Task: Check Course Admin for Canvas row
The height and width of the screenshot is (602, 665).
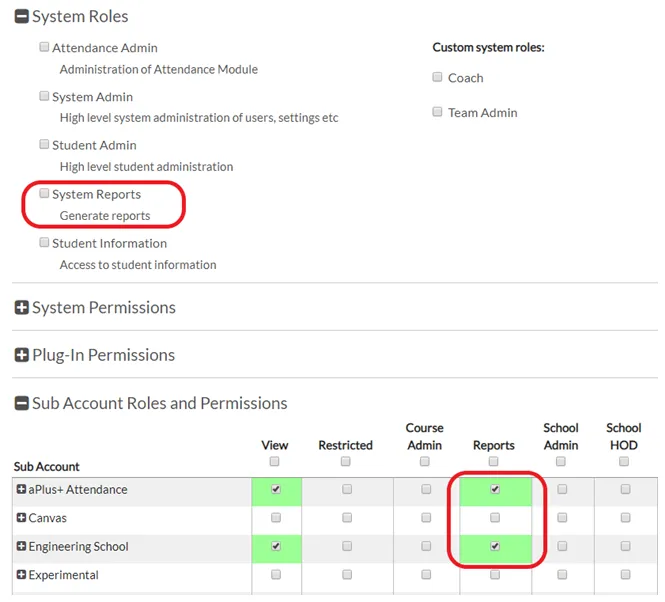Action: click(426, 518)
